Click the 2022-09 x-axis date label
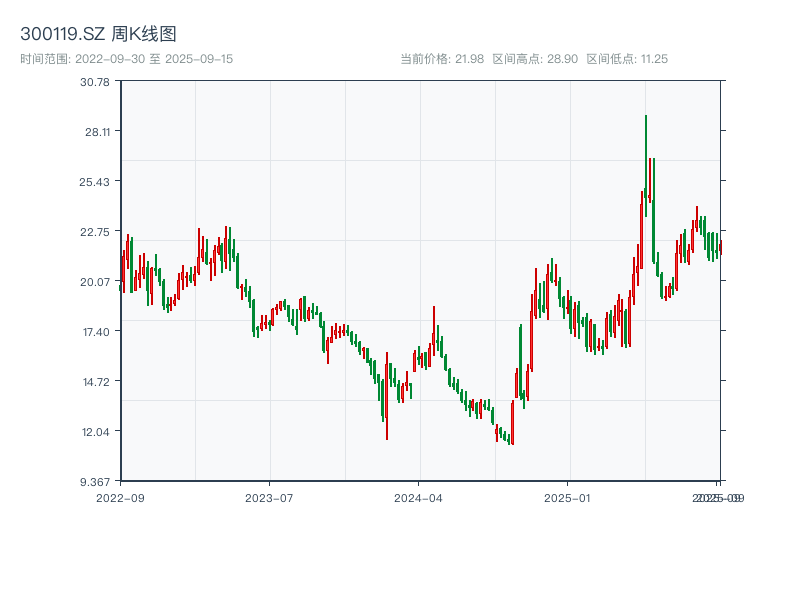 pos(120,497)
